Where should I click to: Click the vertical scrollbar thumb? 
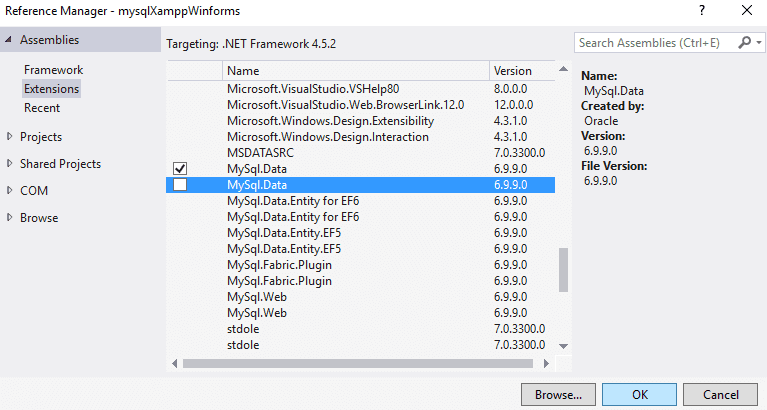click(x=564, y=270)
